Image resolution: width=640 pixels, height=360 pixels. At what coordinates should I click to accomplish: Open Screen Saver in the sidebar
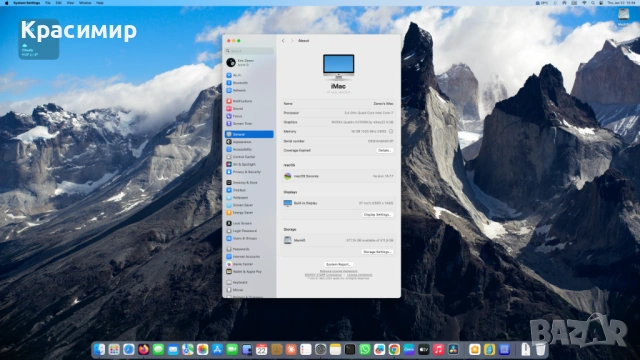tap(249, 205)
